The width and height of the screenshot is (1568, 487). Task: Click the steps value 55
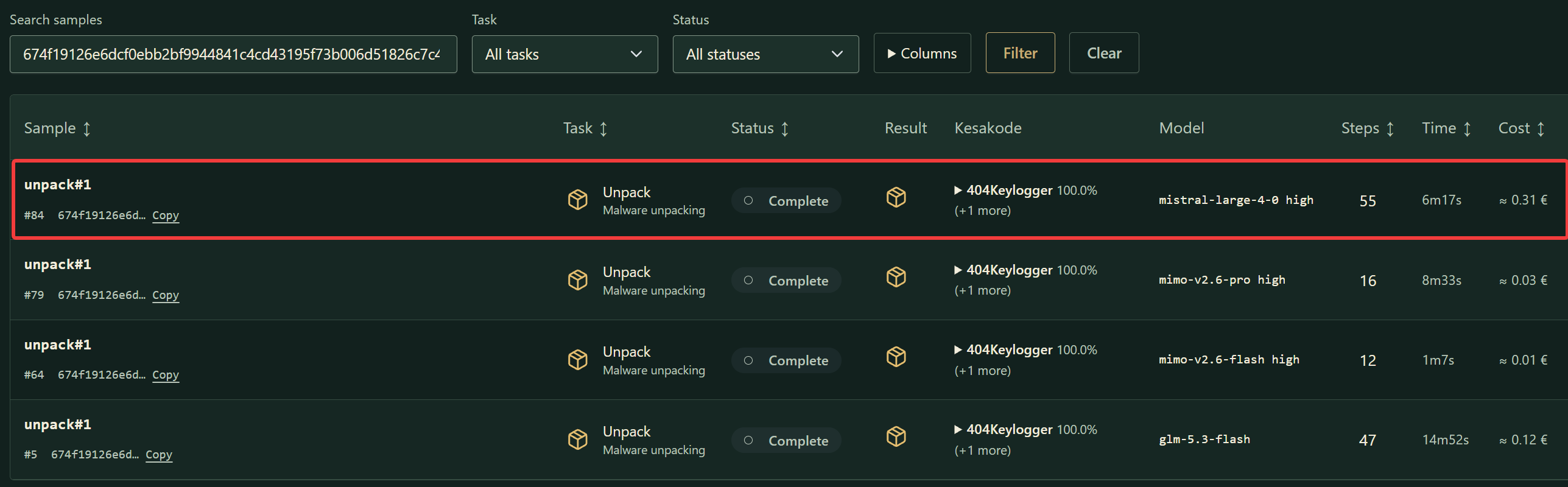(1368, 201)
